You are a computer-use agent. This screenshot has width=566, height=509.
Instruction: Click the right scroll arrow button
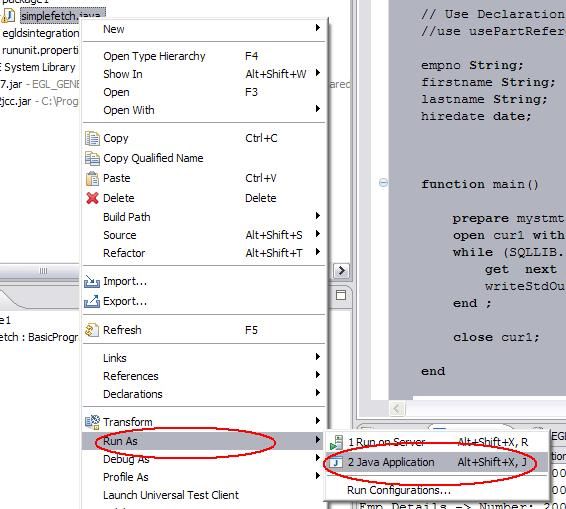pyautogui.click(x=341, y=271)
